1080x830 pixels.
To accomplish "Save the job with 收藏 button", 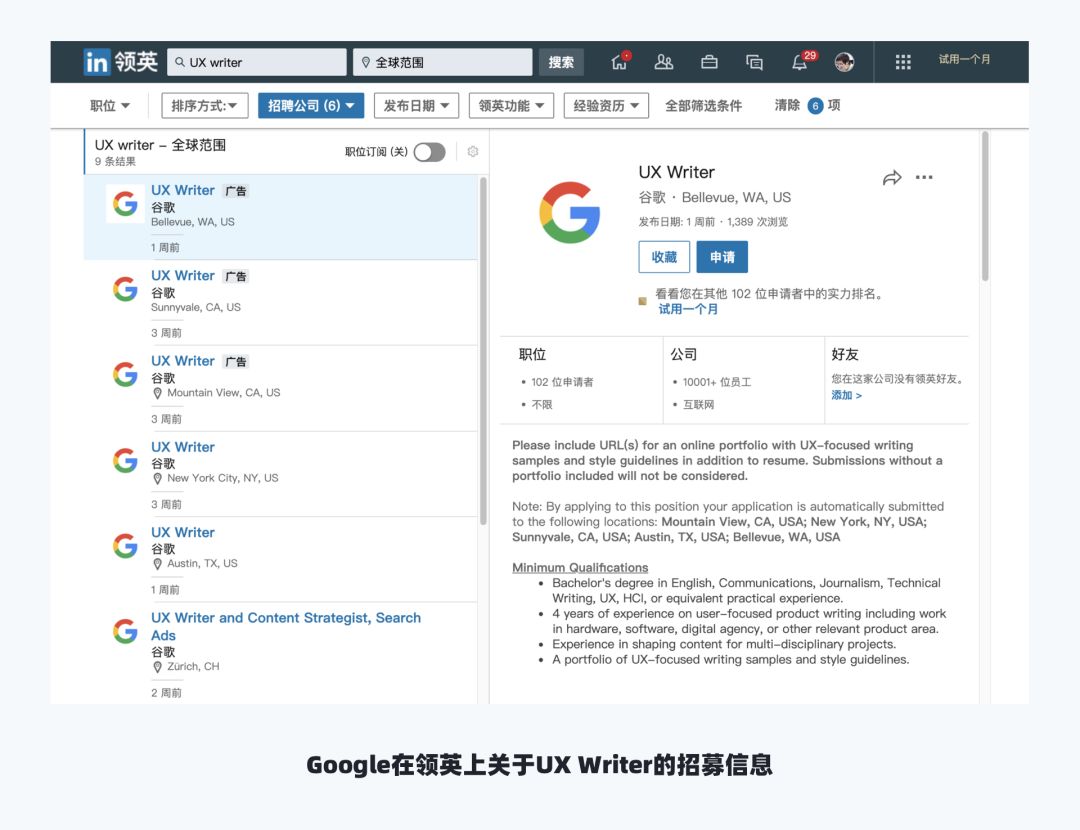I will point(664,257).
